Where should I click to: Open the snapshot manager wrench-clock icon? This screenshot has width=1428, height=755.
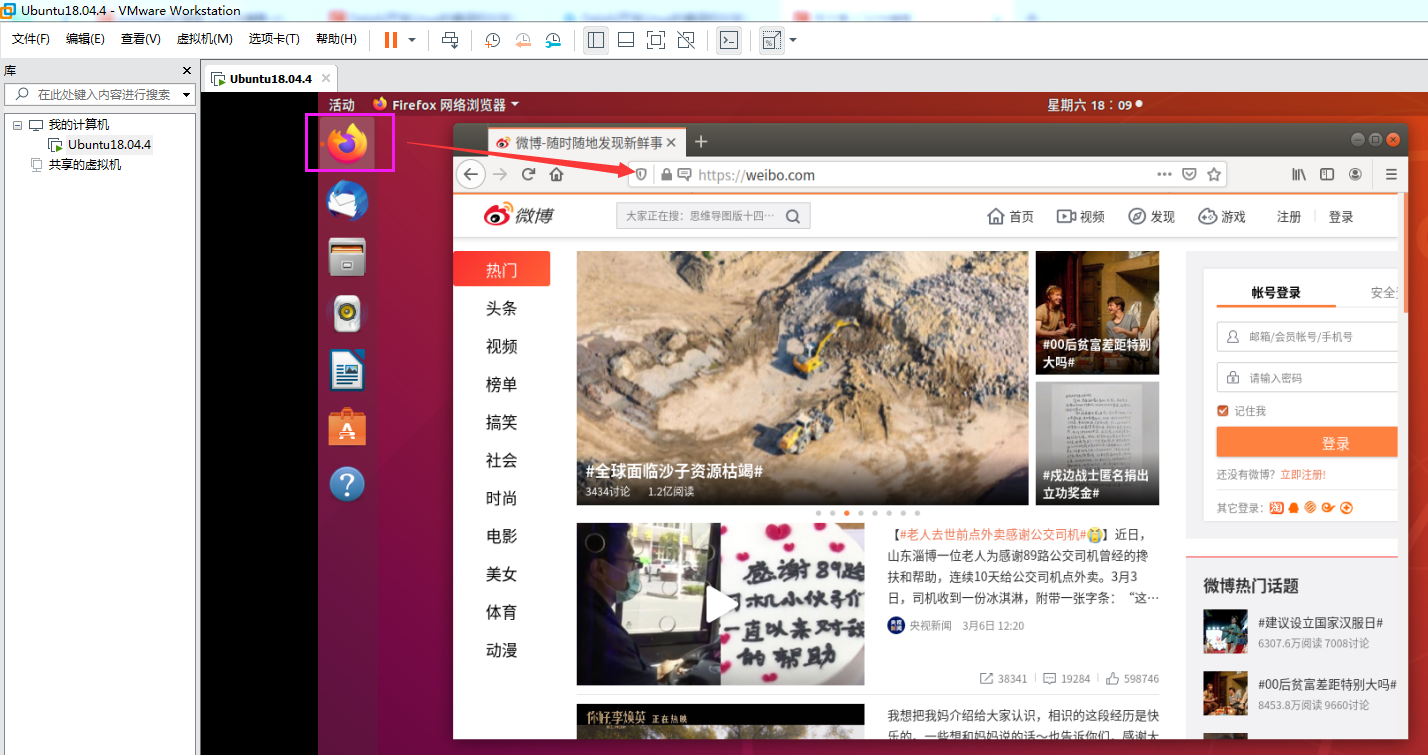coord(553,40)
